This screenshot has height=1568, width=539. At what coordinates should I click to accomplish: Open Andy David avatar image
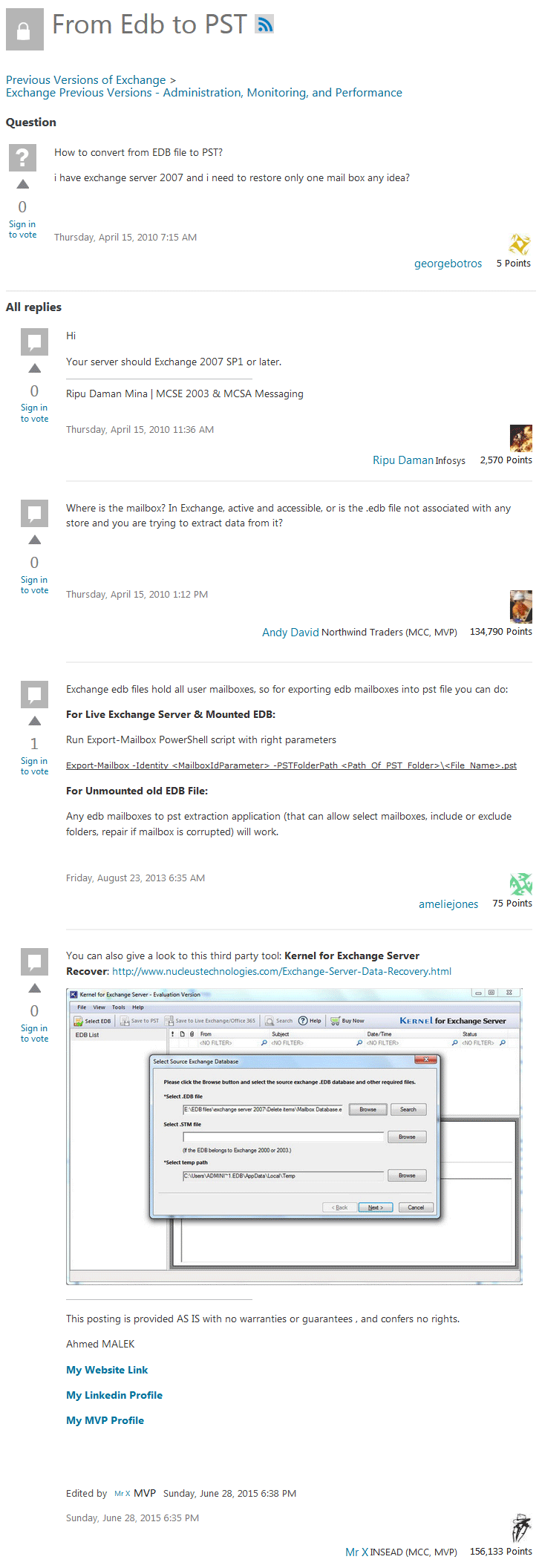tap(521, 607)
